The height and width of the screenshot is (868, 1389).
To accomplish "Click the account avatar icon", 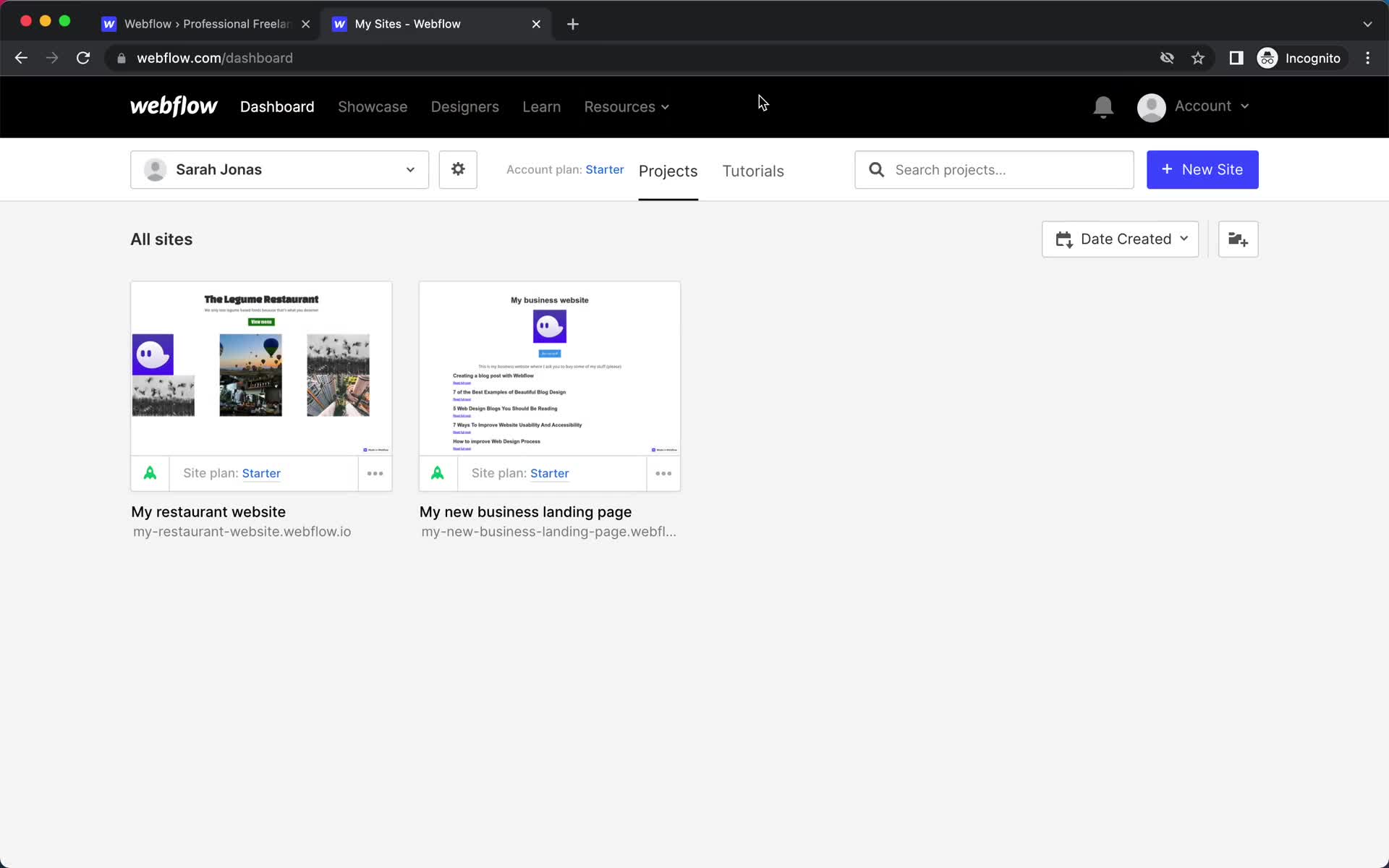I will pyautogui.click(x=1152, y=107).
